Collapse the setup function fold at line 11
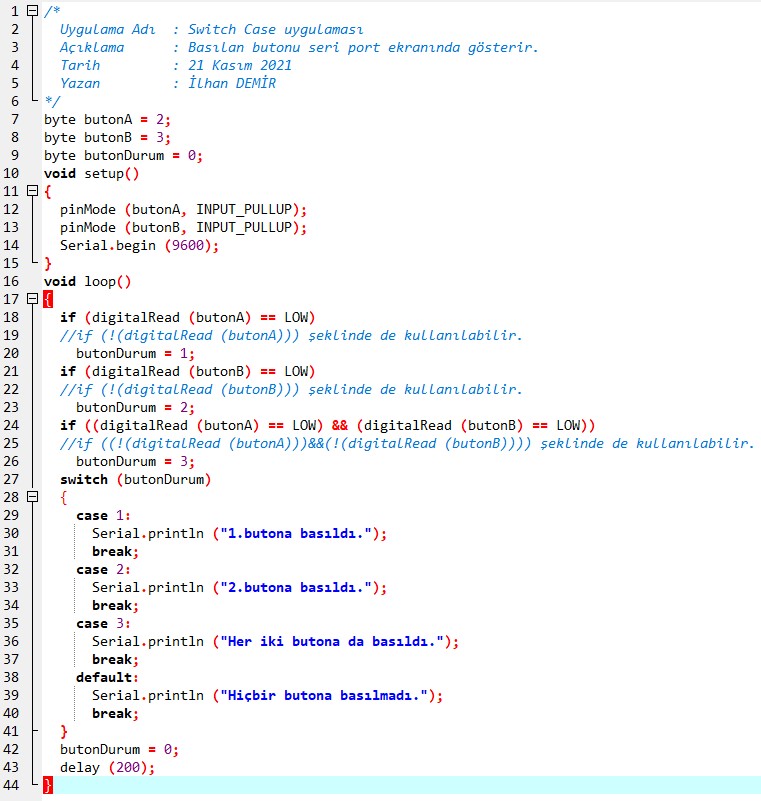This screenshot has height=801, width=761. pos(32,191)
